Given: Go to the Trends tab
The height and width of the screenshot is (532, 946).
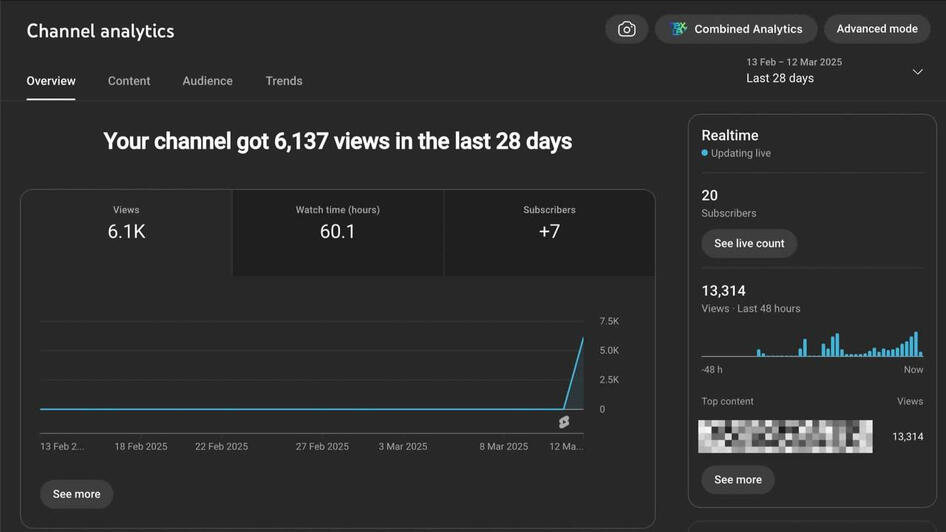Looking at the screenshot, I should pyautogui.click(x=284, y=81).
